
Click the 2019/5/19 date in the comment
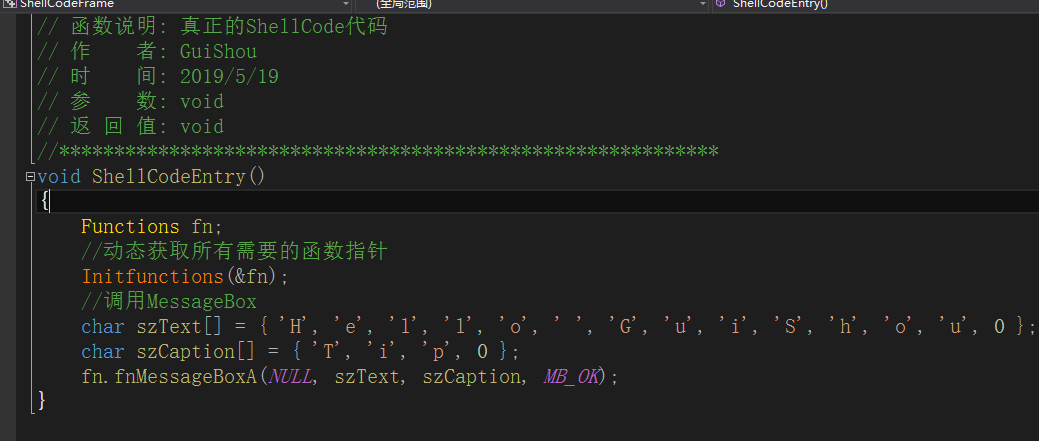tap(229, 77)
